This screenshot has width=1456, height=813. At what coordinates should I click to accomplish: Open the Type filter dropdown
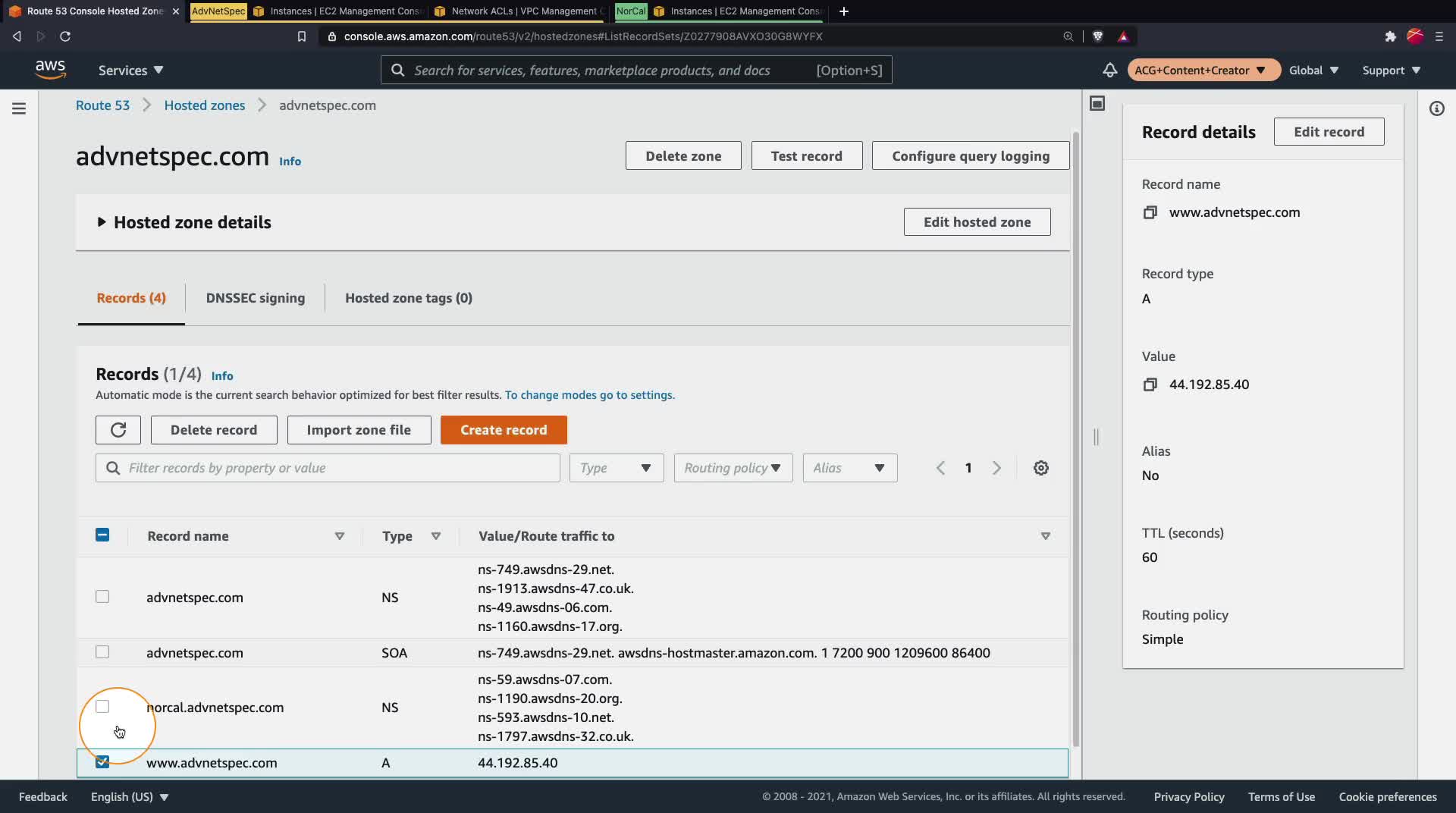pos(617,468)
